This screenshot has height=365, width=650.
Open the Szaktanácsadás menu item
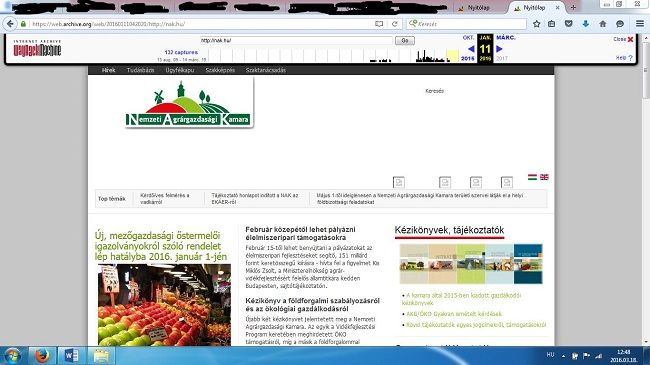266,70
